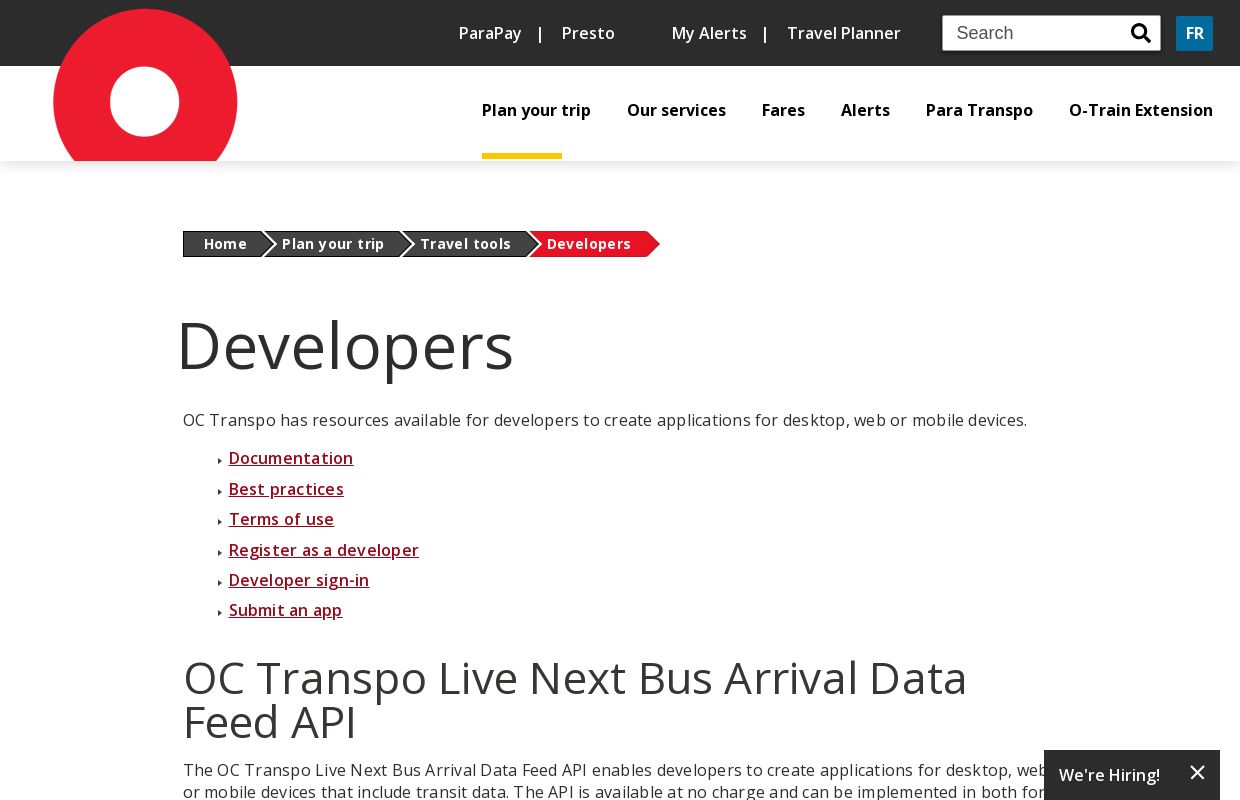
Task: Go to Home breadcrumb
Action: click(225, 244)
